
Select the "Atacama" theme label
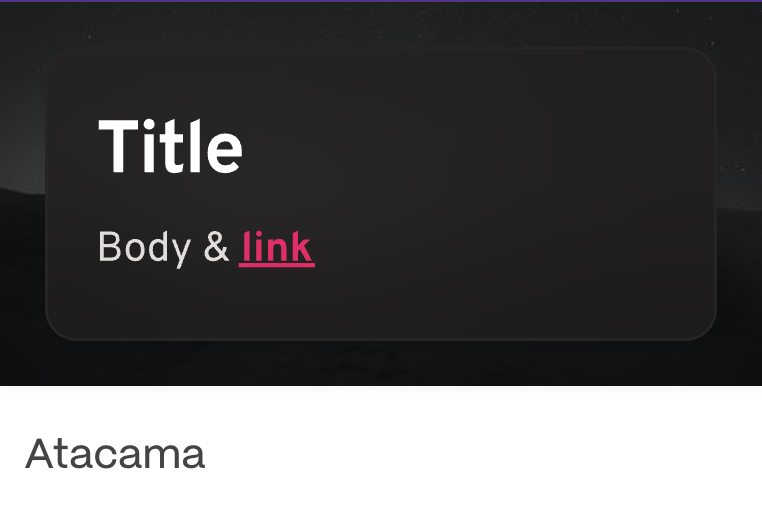pyautogui.click(x=115, y=454)
